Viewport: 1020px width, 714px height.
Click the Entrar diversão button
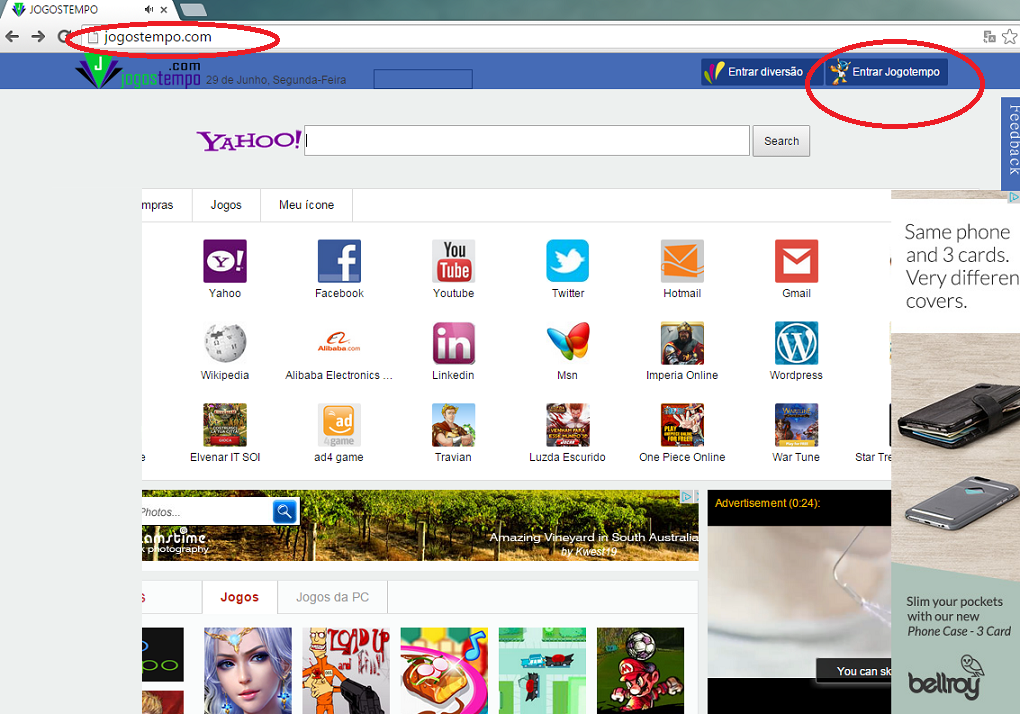762,72
